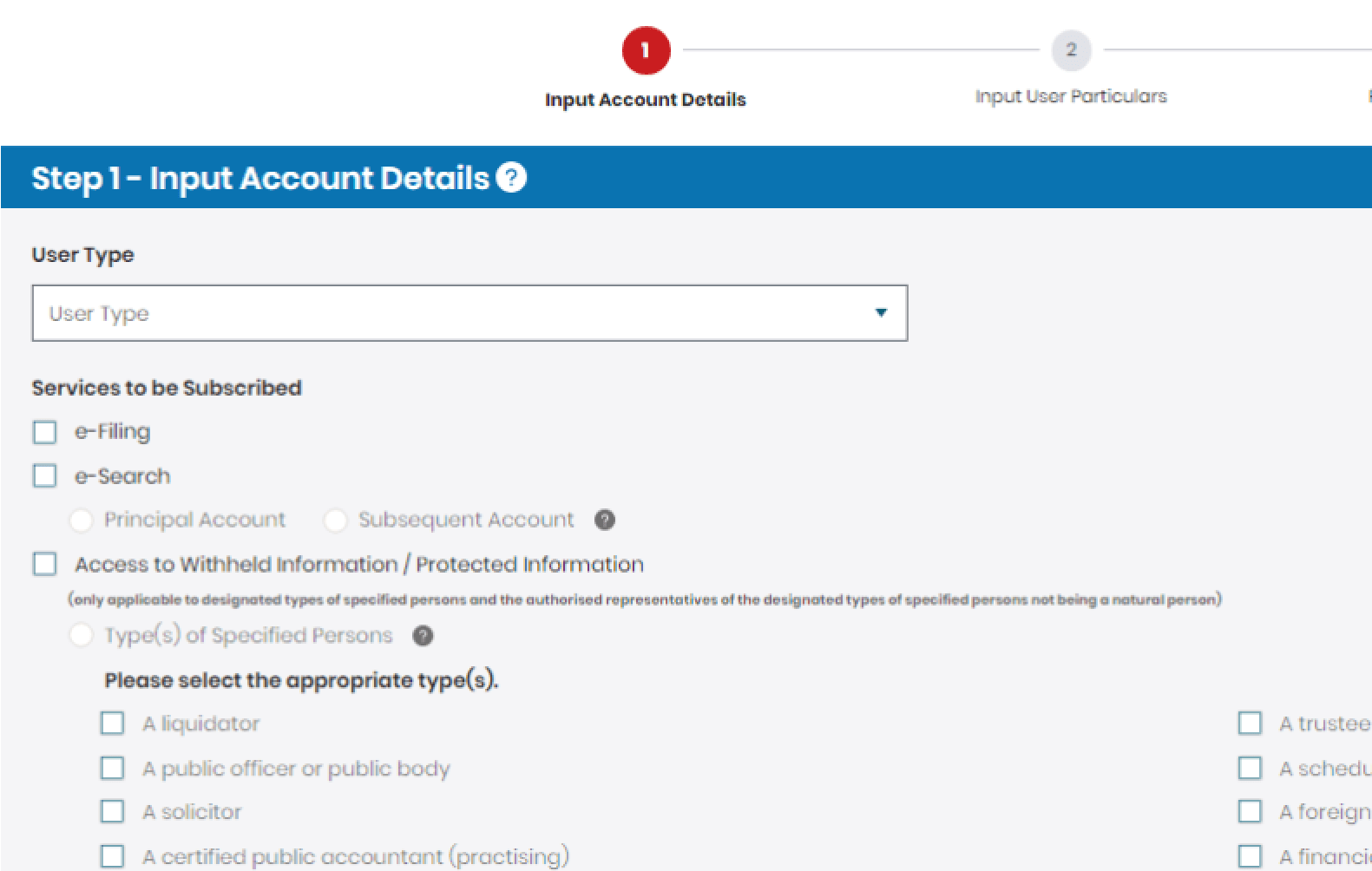Viewport: 1372px width, 871px height.
Task: Click step 1 red circle indicator
Action: (x=646, y=51)
